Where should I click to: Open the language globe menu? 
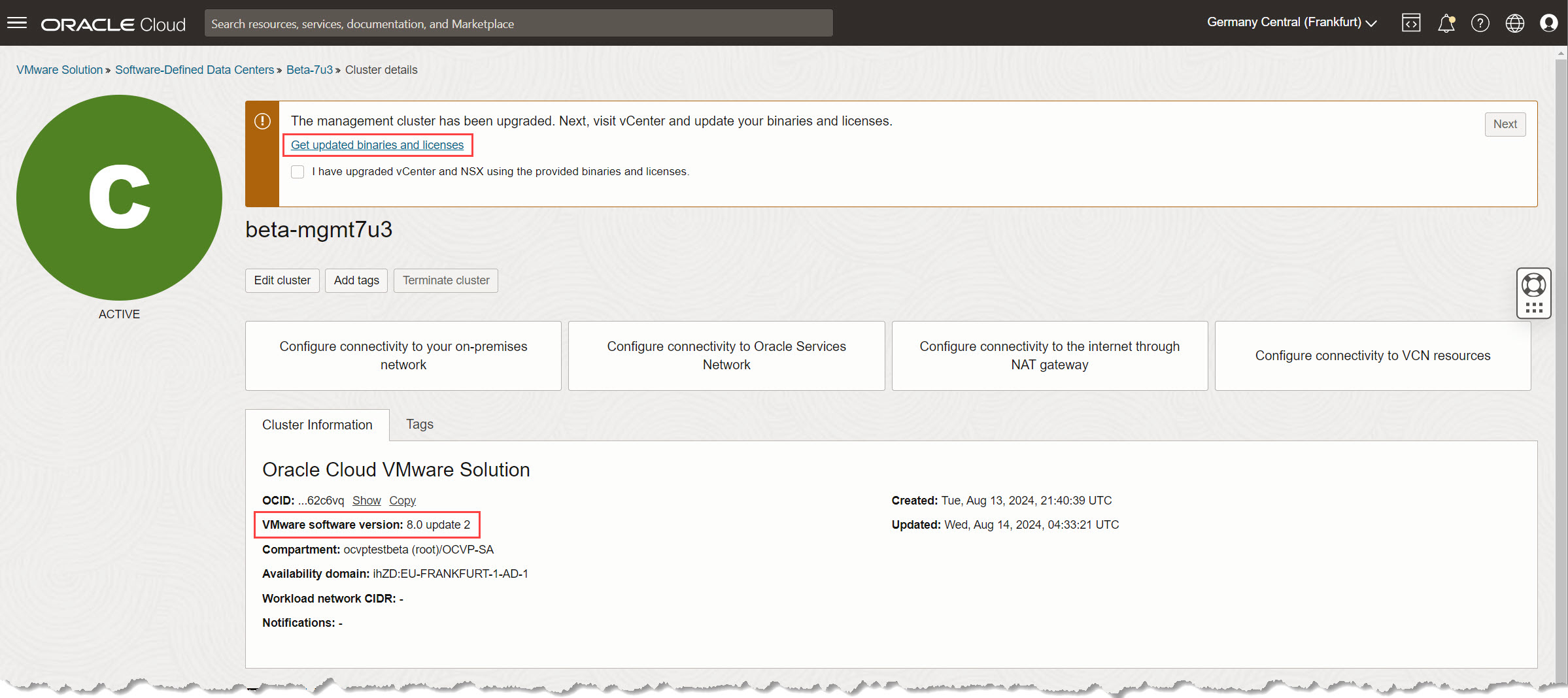(x=1515, y=24)
